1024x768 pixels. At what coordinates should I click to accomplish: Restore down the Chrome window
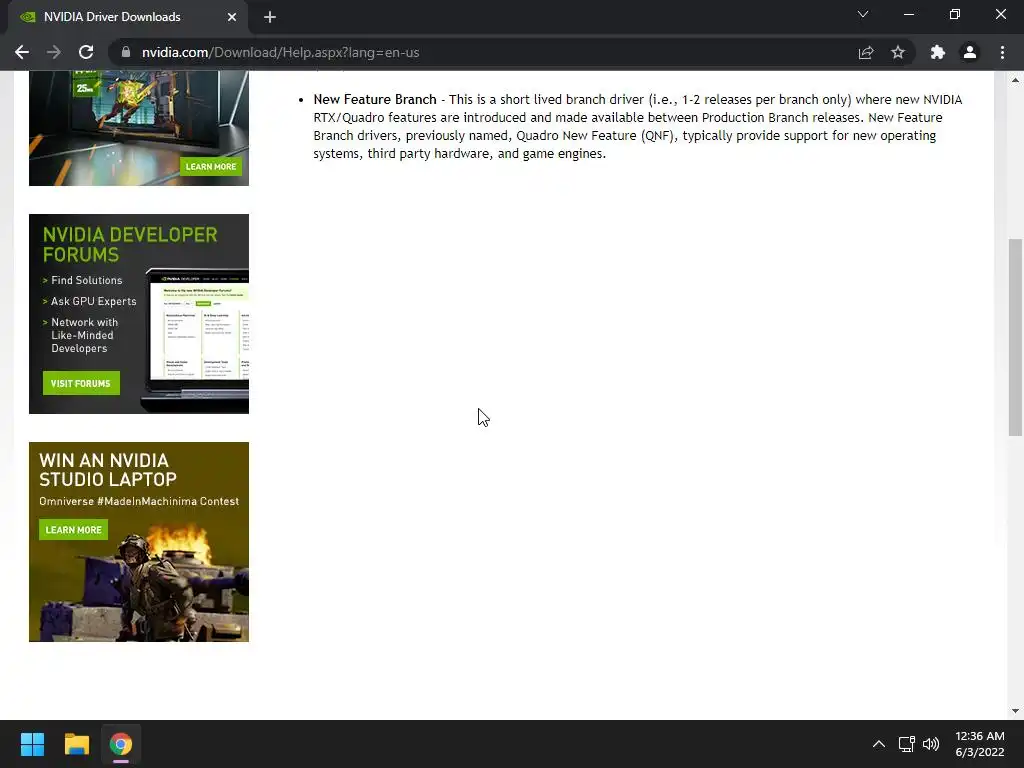[955, 14]
